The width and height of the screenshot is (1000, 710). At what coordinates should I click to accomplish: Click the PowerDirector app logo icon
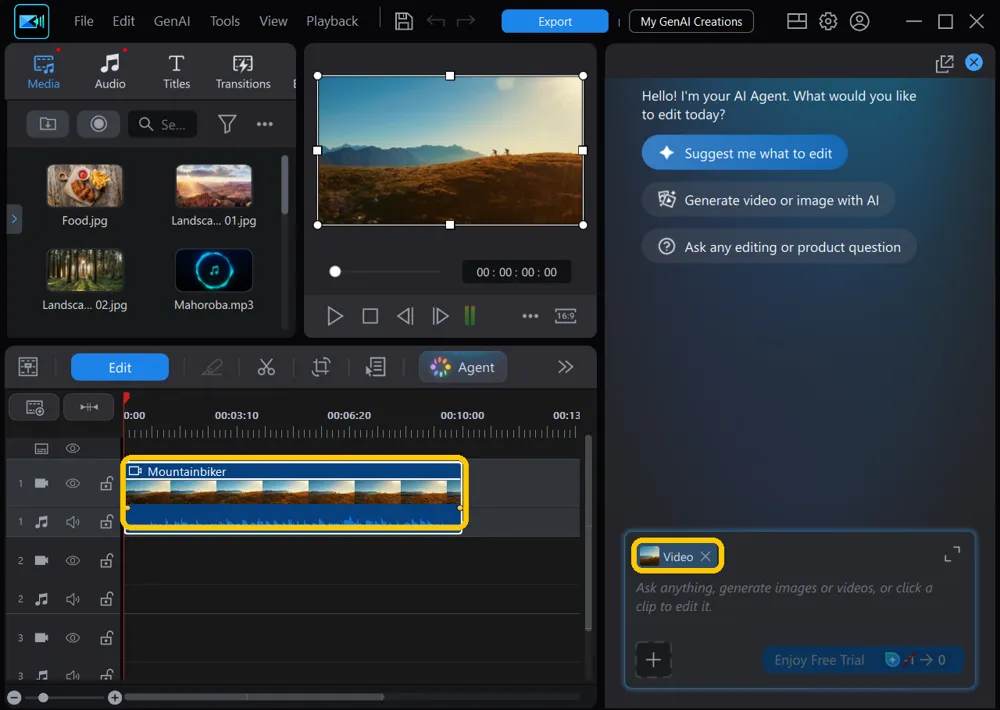tap(31, 21)
